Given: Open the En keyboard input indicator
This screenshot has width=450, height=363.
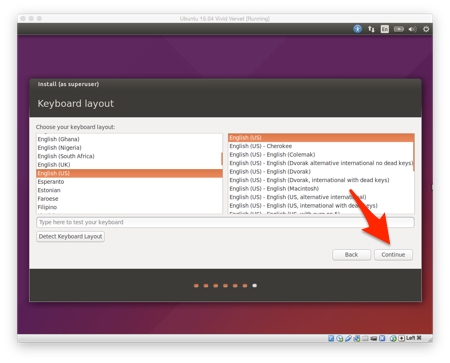Looking at the screenshot, I should click(385, 29).
